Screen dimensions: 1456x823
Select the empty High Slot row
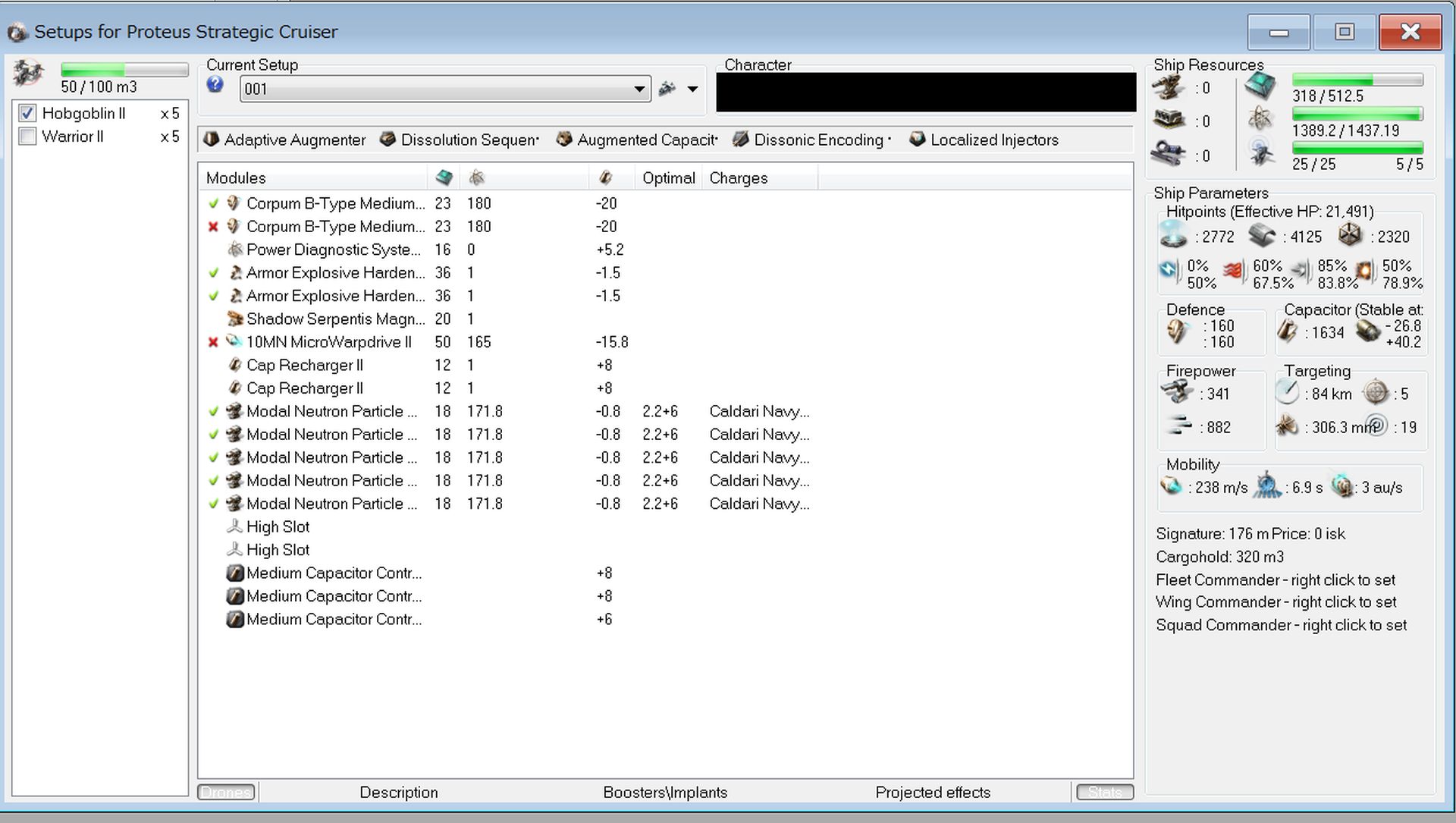(278, 527)
